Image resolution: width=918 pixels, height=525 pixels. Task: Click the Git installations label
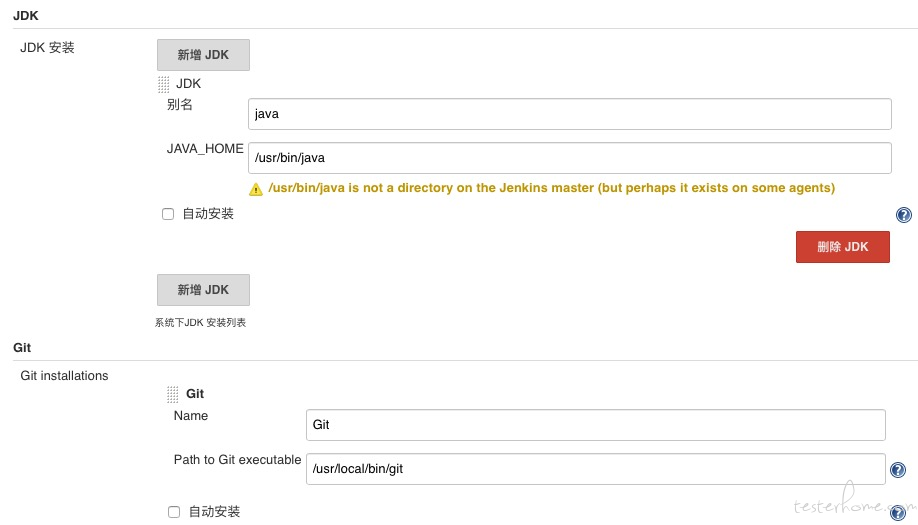pyautogui.click(x=64, y=376)
